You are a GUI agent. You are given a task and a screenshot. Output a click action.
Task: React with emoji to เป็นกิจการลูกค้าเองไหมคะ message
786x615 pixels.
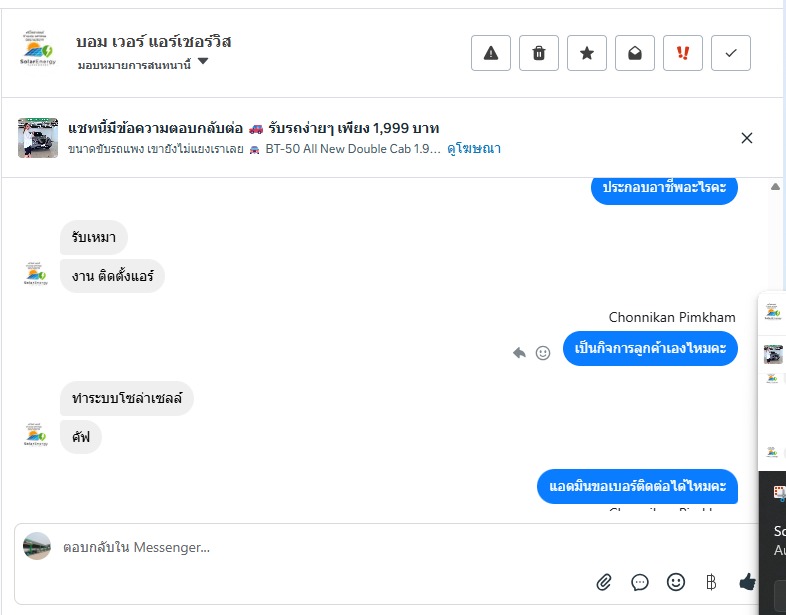(x=543, y=352)
